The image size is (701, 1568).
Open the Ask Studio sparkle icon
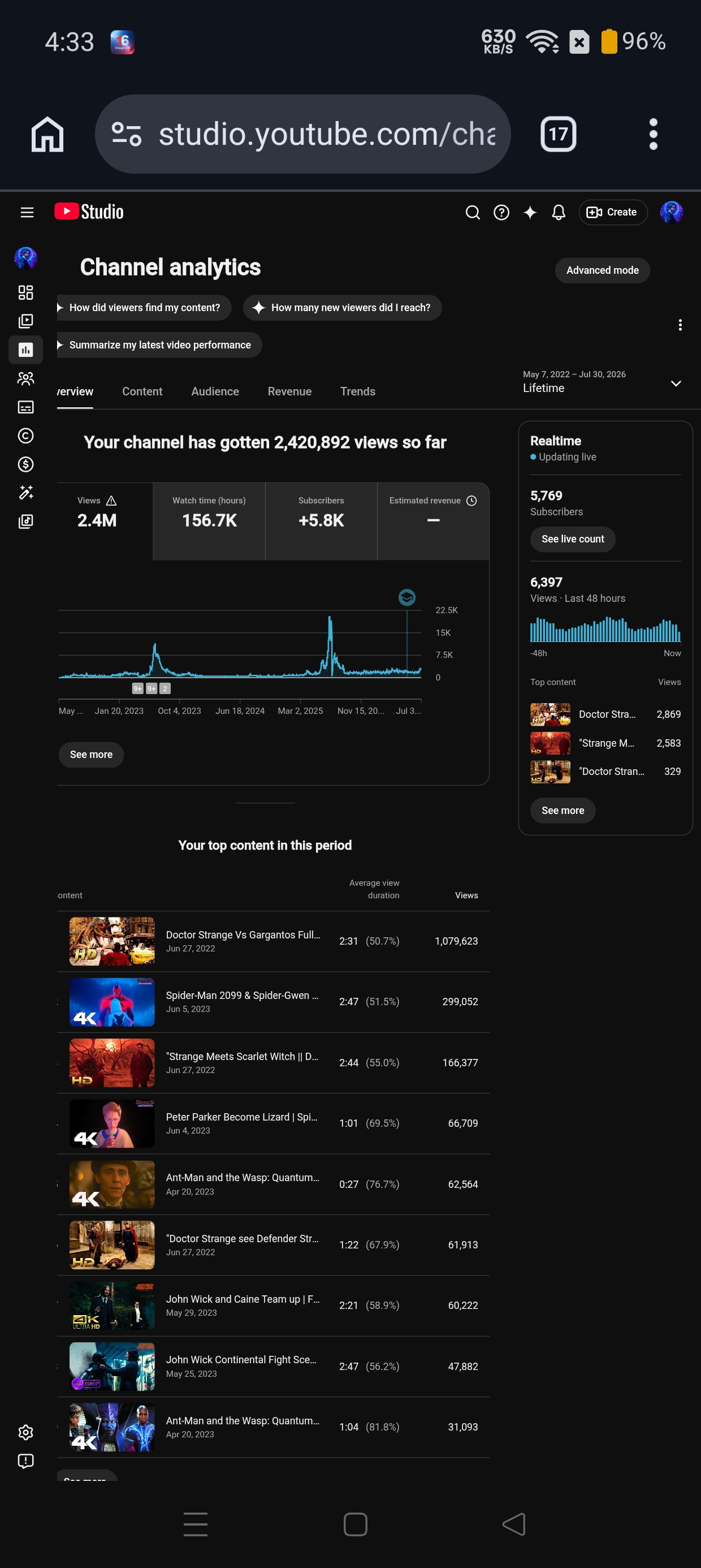[x=530, y=212]
